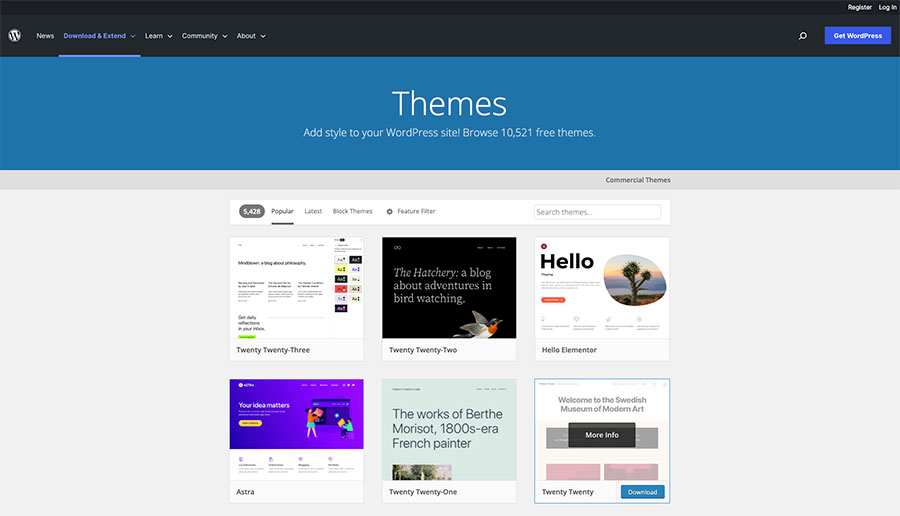Click the Astra theme name
Viewport: 900px width, 516px height.
[x=245, y=492]
